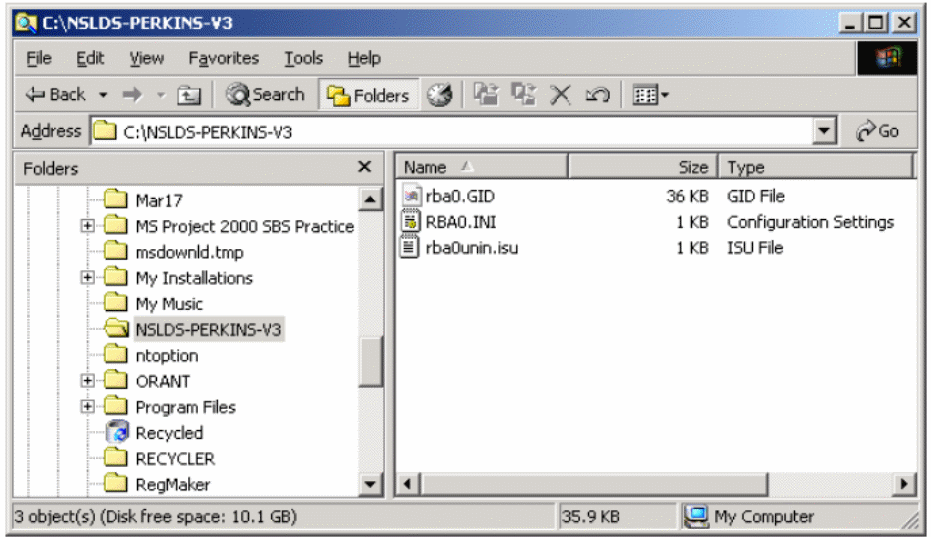
Task: Select the My Music folder
Action: (x=169, y=304)
